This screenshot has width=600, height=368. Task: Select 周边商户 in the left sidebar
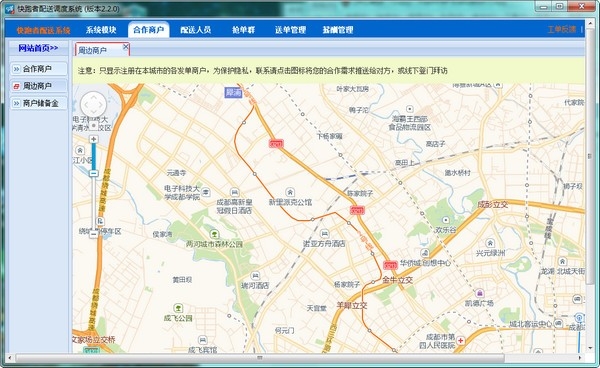pyautogui.click(x=38, y=86)
